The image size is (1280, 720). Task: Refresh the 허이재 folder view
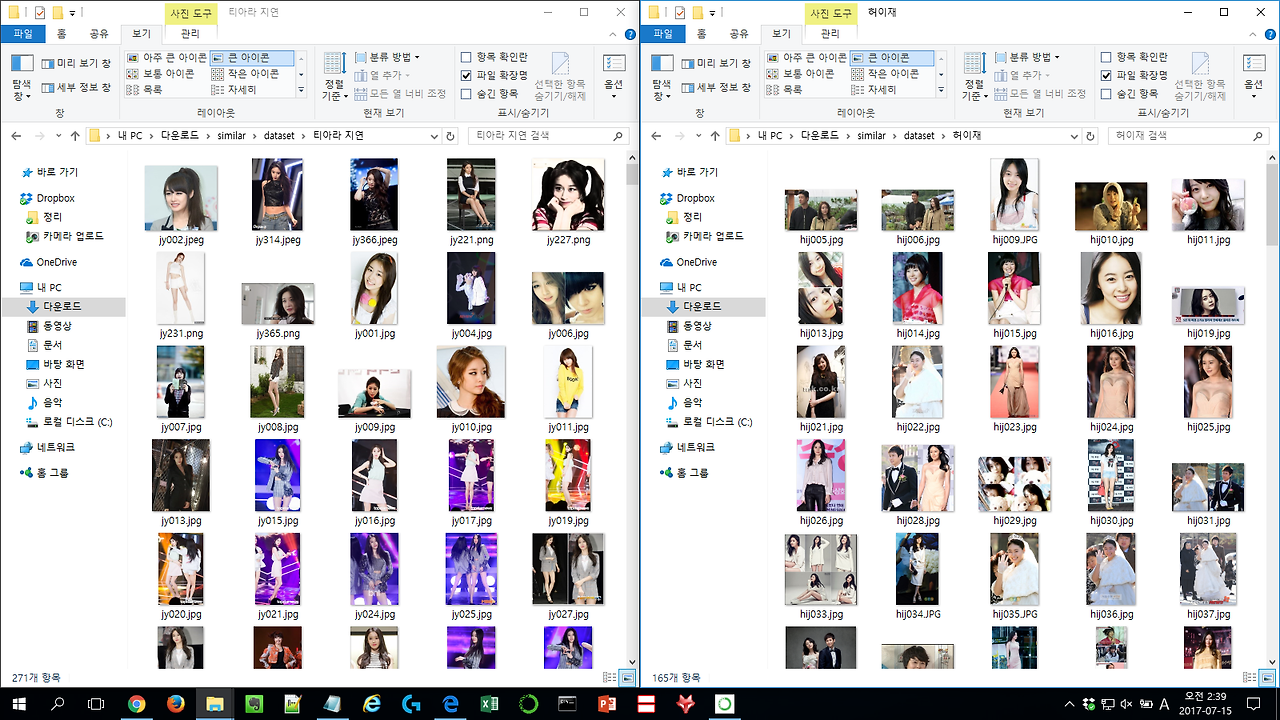pyautogui.click(x=1090, y=136)
